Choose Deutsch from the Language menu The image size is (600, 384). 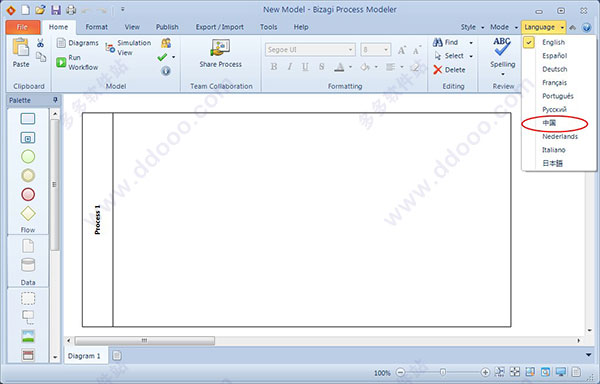pyautogui.click(x=554, y=69)
